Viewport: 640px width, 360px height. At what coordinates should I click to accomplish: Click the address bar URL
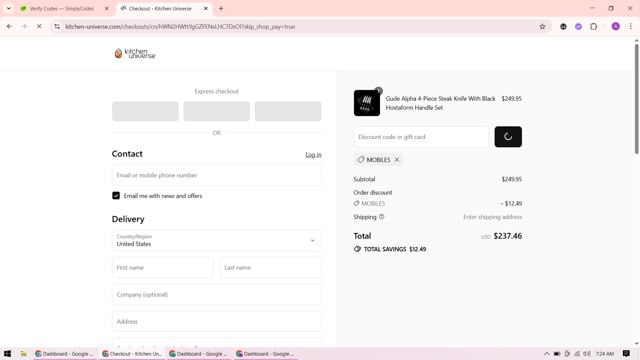[x=180, y=27]
